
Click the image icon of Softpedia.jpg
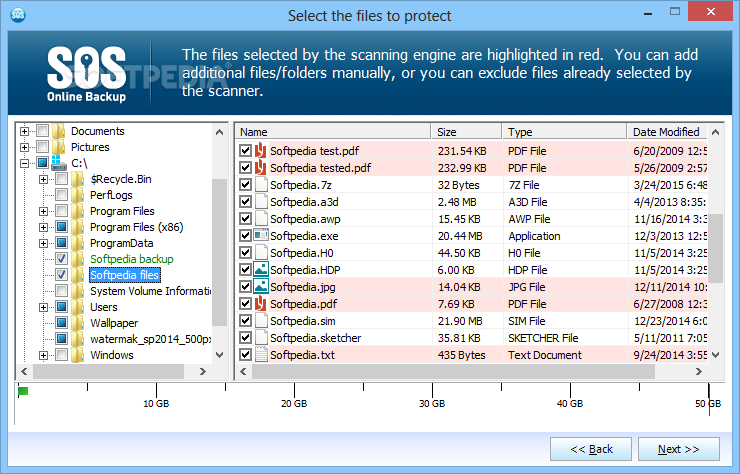pos(261,286)
